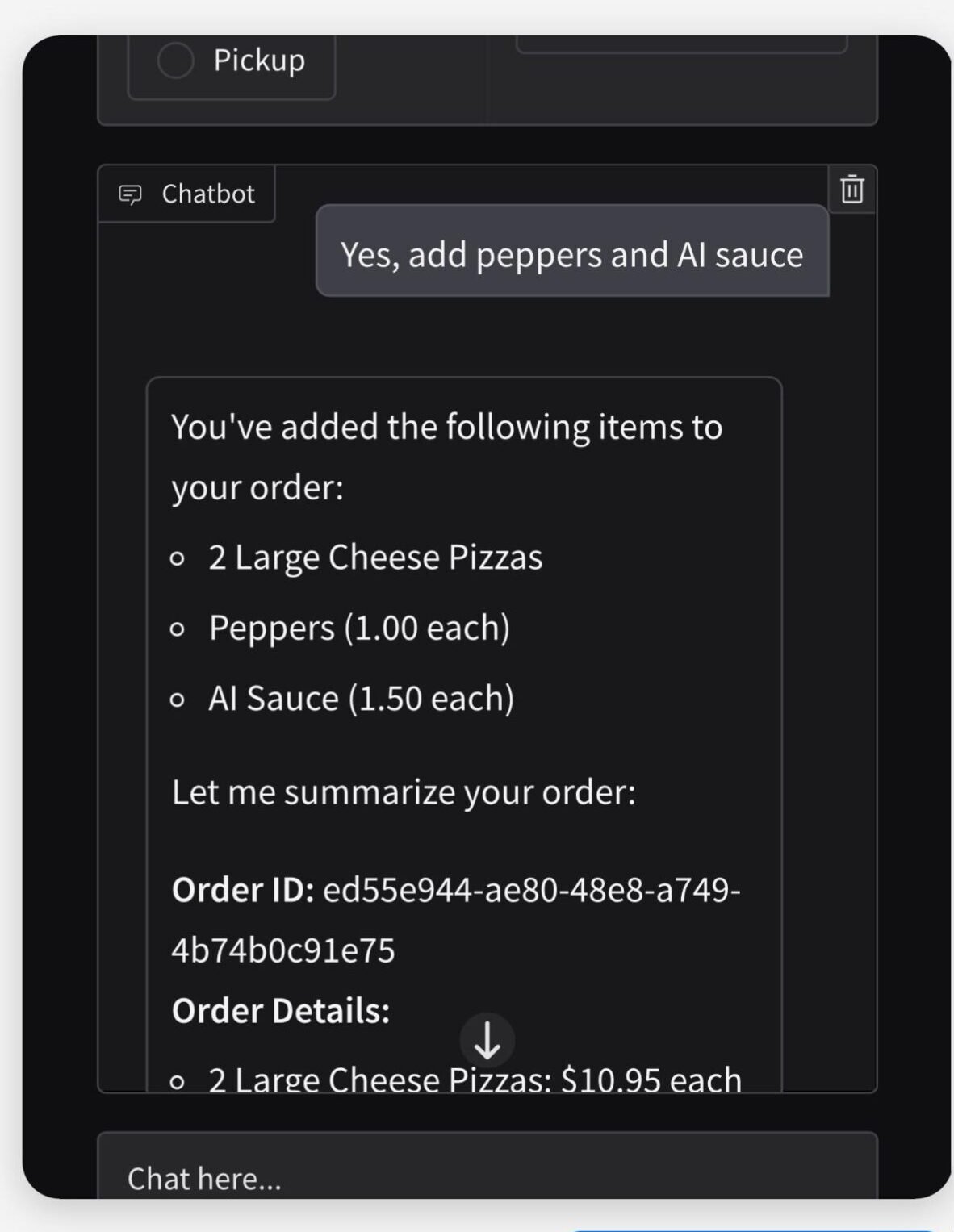
Task: Click the 'Order Details:' heading
Action: click(x=280, y=1011)
